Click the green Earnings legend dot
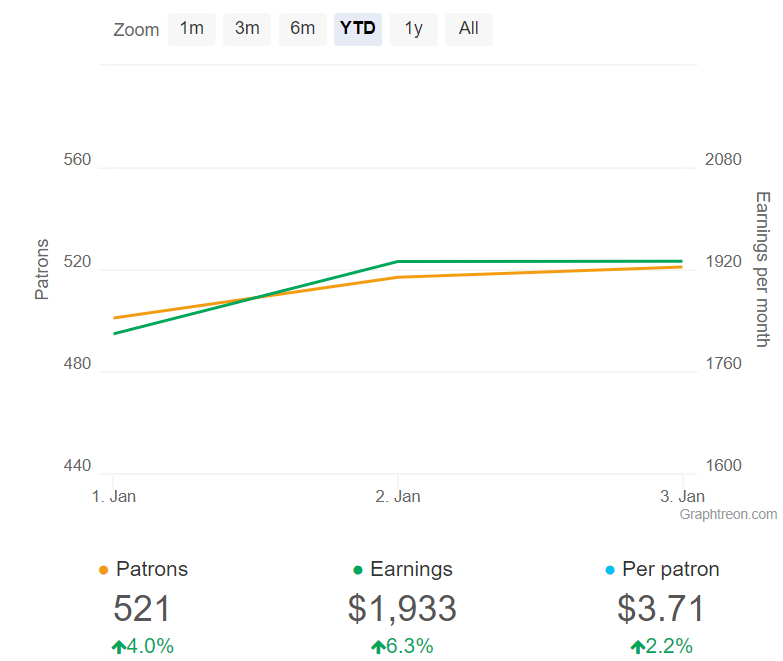The image size is (783, 661). (x=358, y=570)
